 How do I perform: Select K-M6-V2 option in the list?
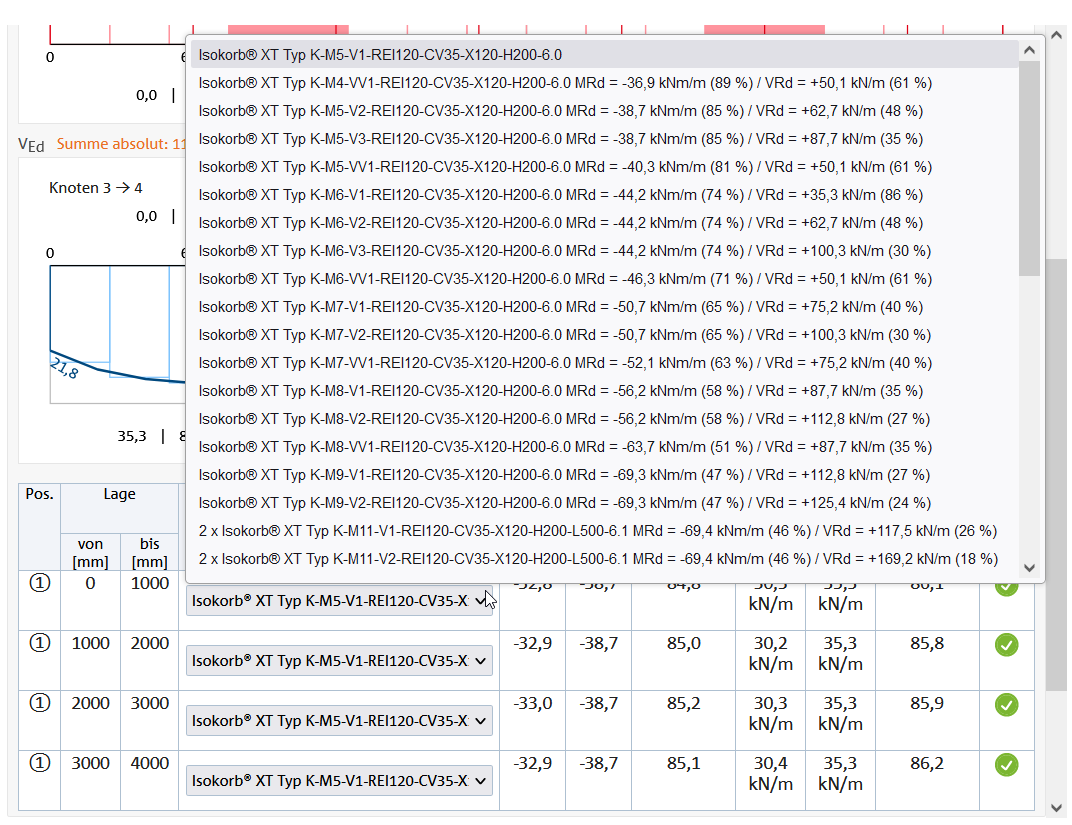click(x=604, y=223)
